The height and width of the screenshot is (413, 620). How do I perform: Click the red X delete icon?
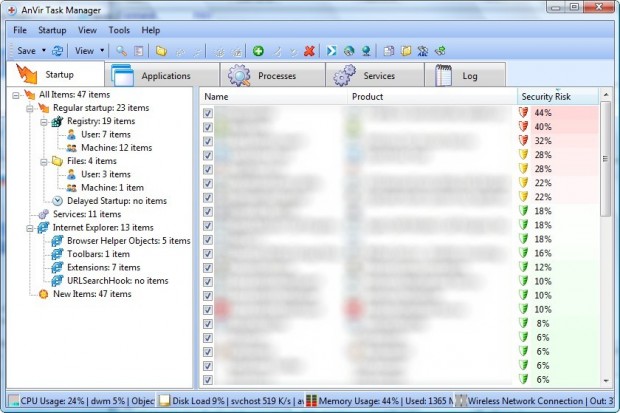(309, 50)
